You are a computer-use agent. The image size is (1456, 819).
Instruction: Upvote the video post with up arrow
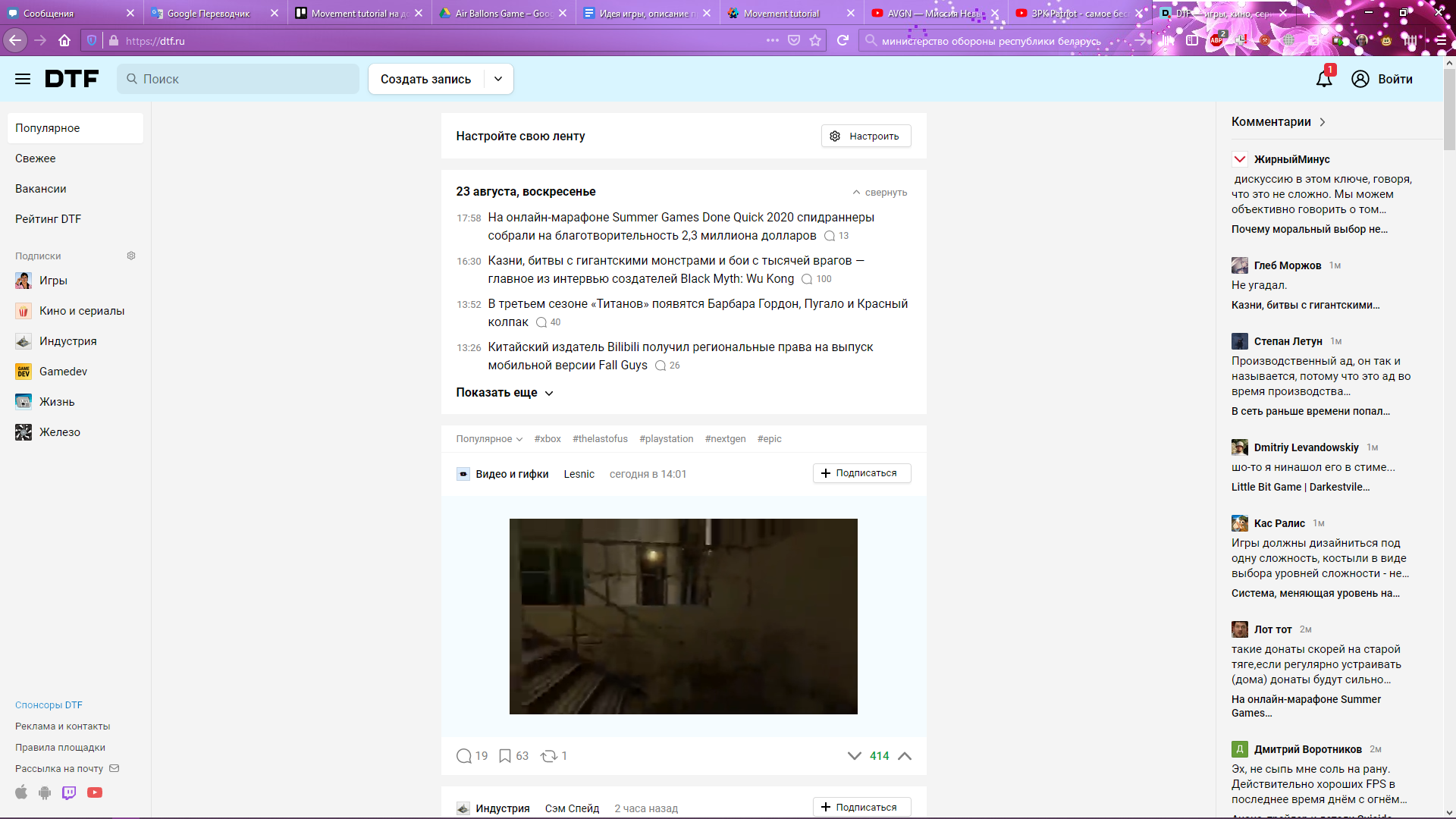905,756
